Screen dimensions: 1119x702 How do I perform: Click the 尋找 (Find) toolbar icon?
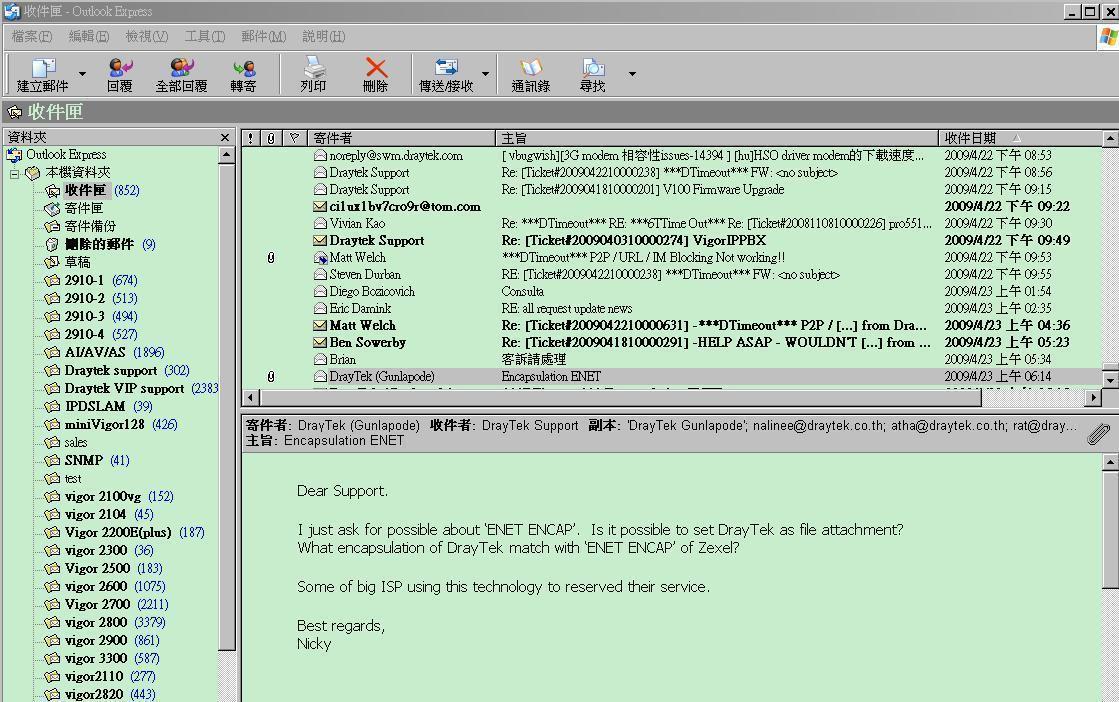pyautogui.click(x=592, y=75)
